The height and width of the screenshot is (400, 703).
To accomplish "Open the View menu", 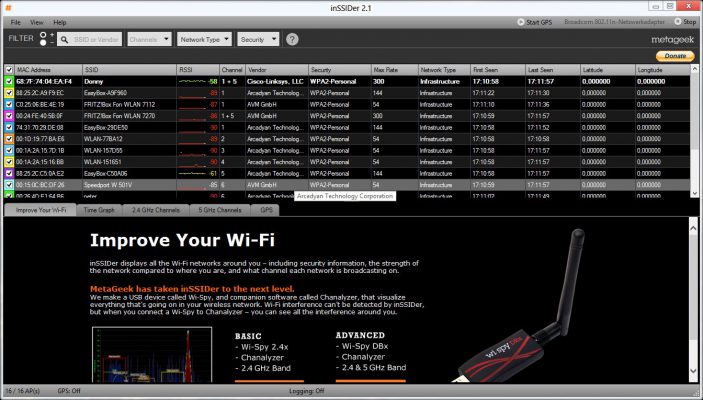I will point(36,22).
